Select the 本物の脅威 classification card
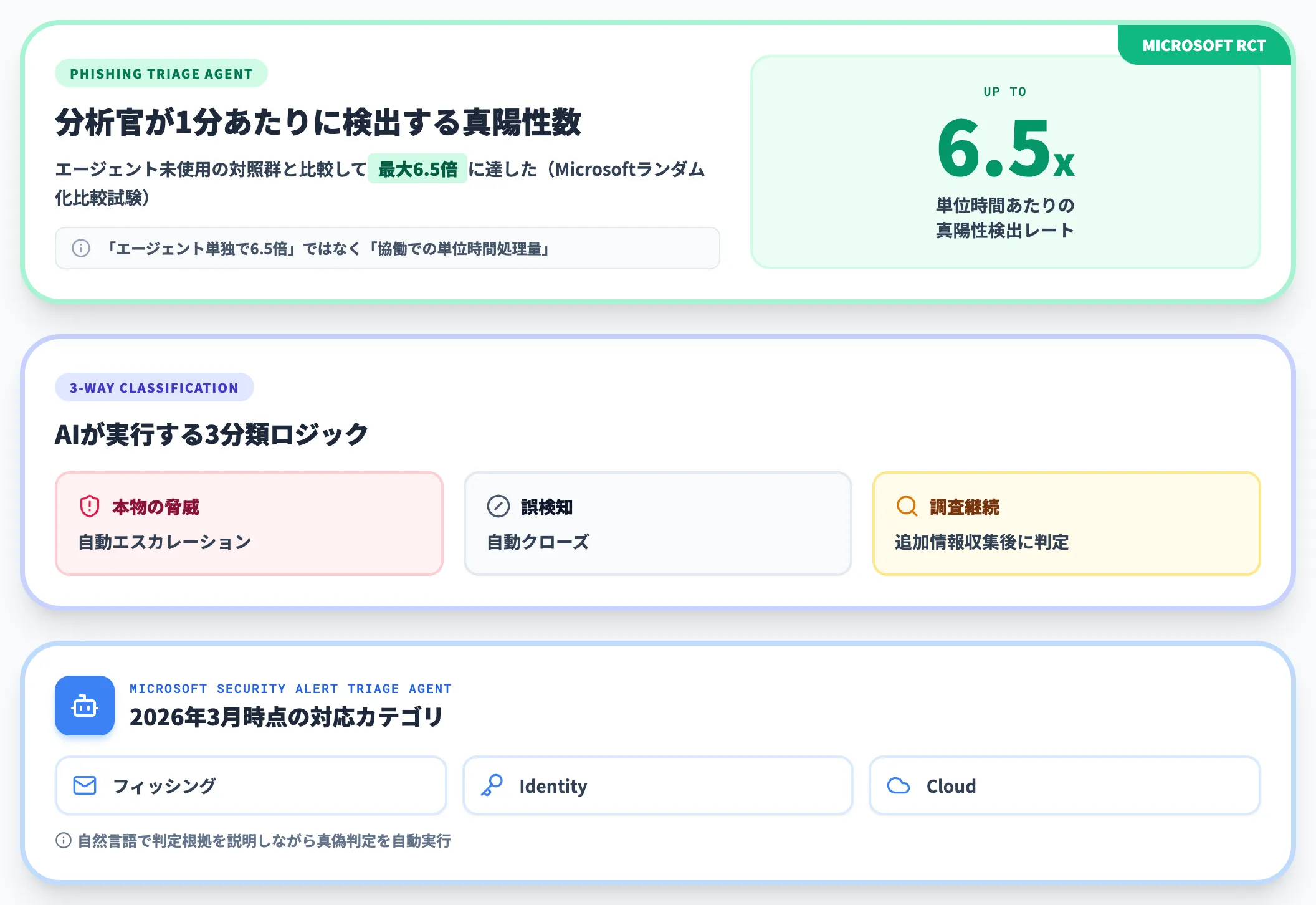The width and height of the screenshot is (1316, 905). 249,524
